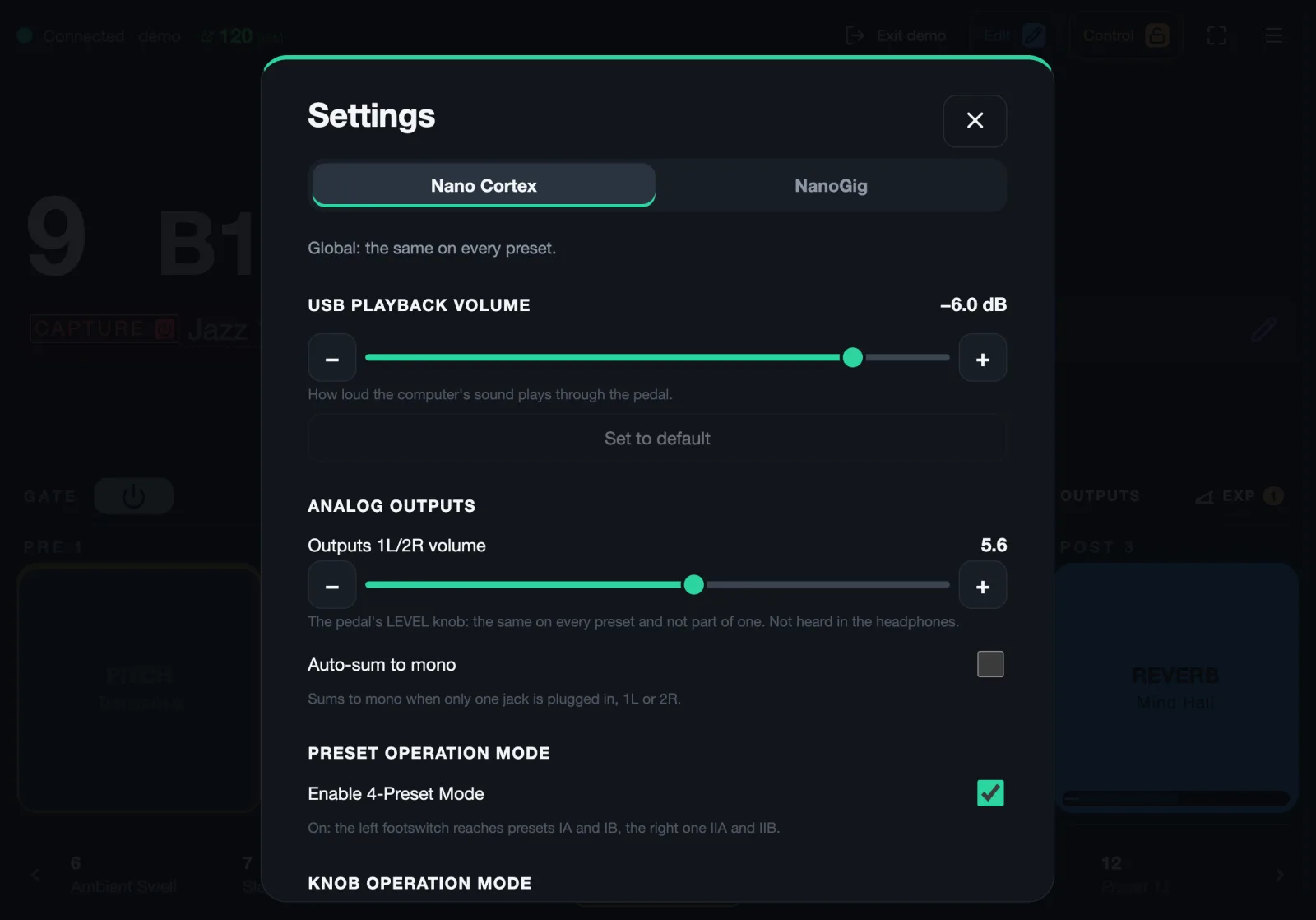Enable the Auto-sum to mono checkbox
Viewport: 1316px width, 920px height.
pos(990,664)
